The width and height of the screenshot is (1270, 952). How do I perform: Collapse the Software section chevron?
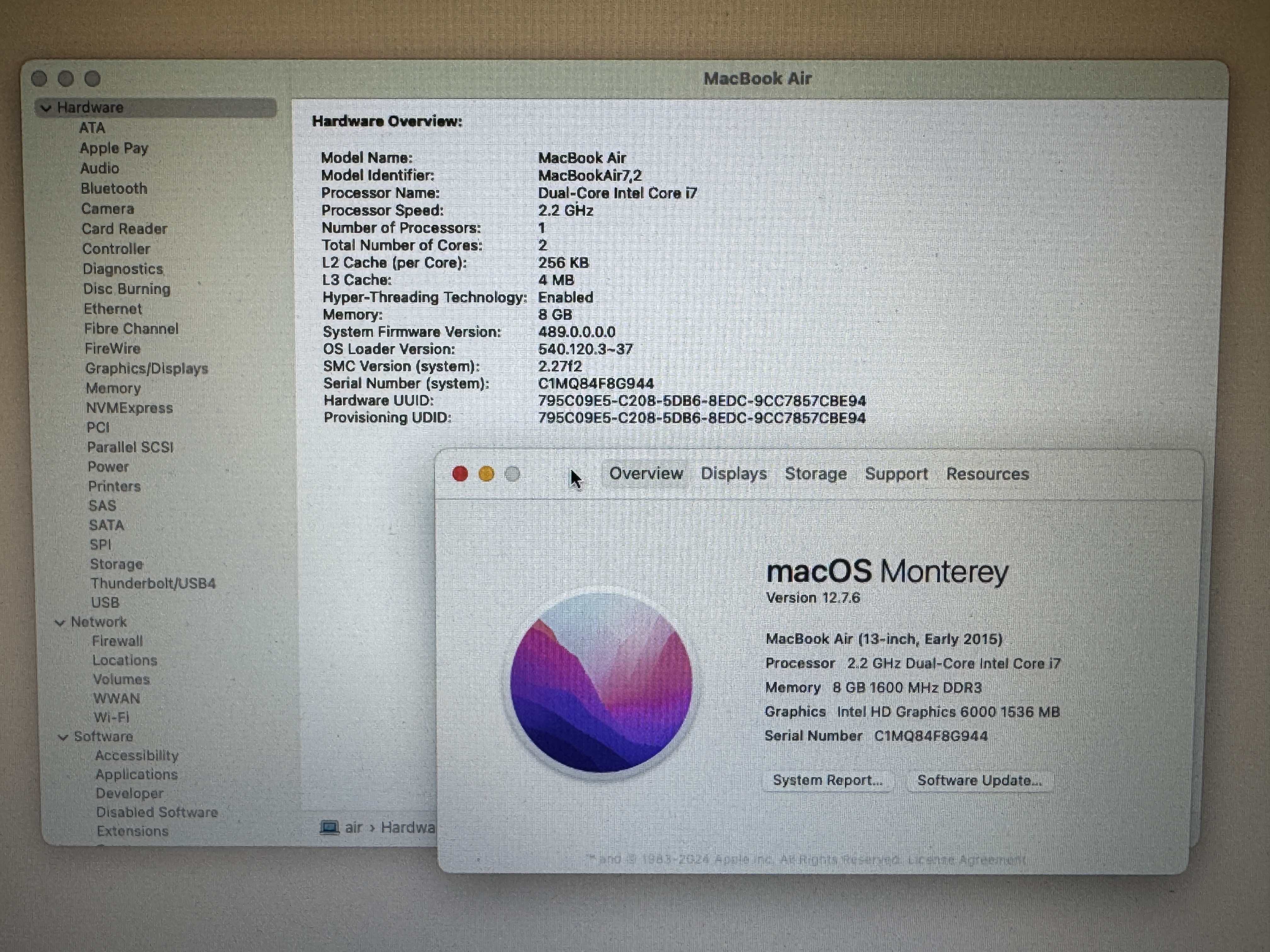(63, 737)
